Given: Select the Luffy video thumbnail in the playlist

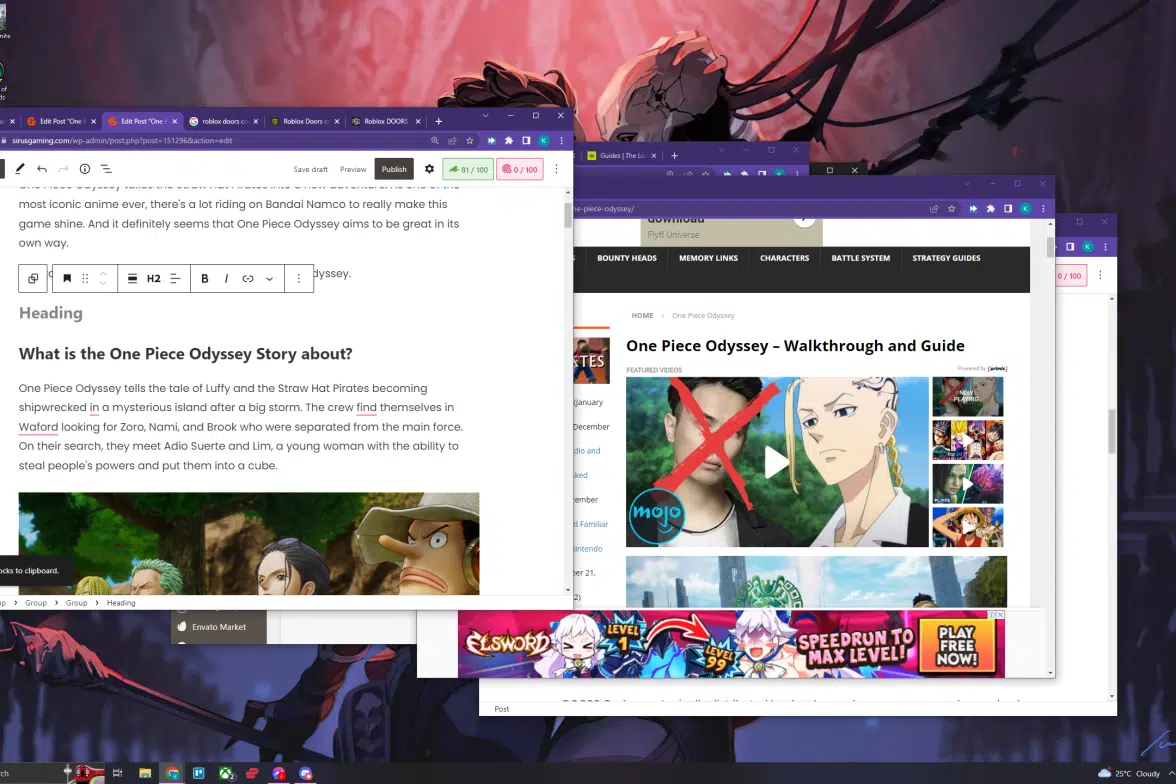Looking at the screenshot, I should click(968, 526).
